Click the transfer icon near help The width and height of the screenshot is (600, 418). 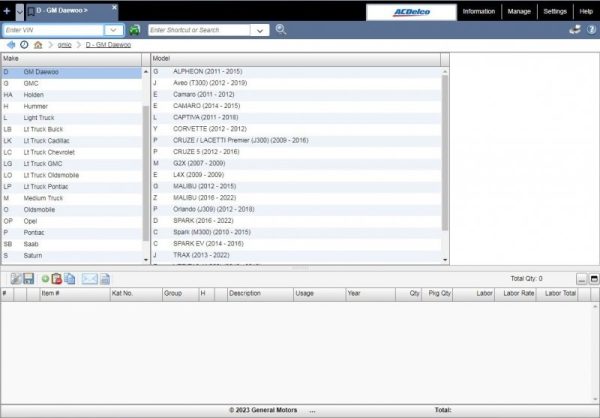[575, 29]
